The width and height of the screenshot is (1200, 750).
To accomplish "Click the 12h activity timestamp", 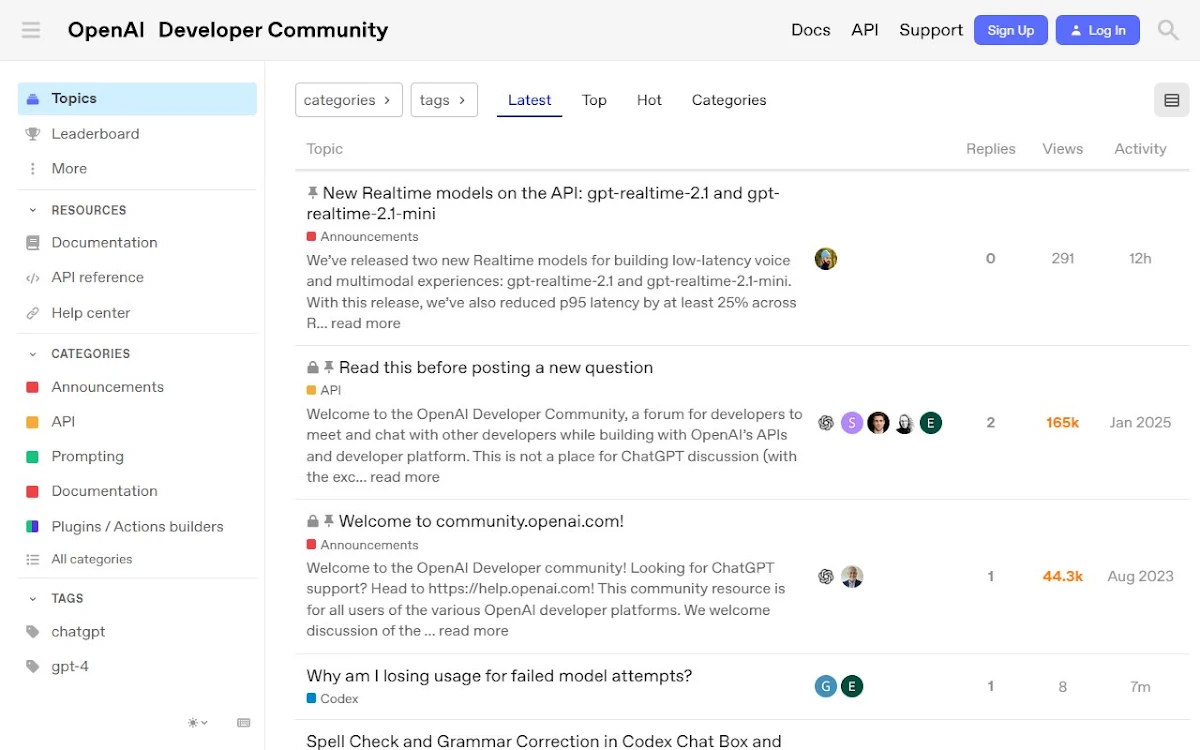I will [1141, 259].
